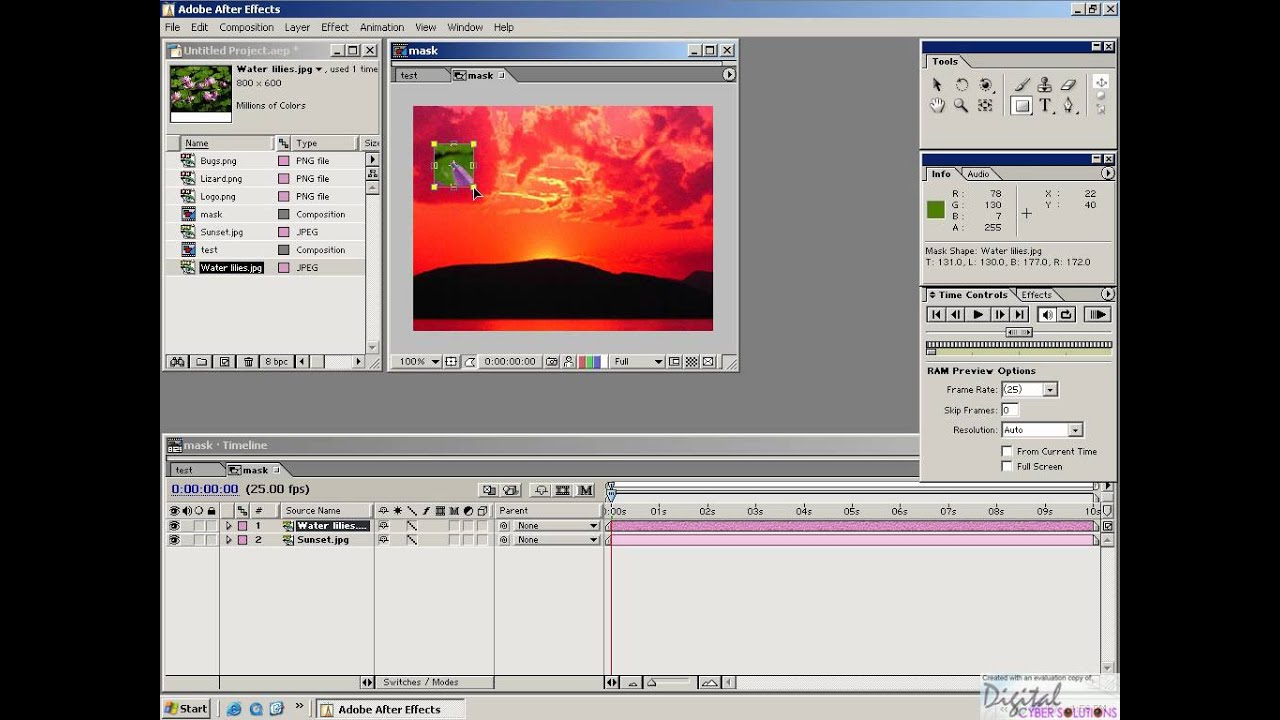Click the Windows Start button

click(x=187, y=709)
